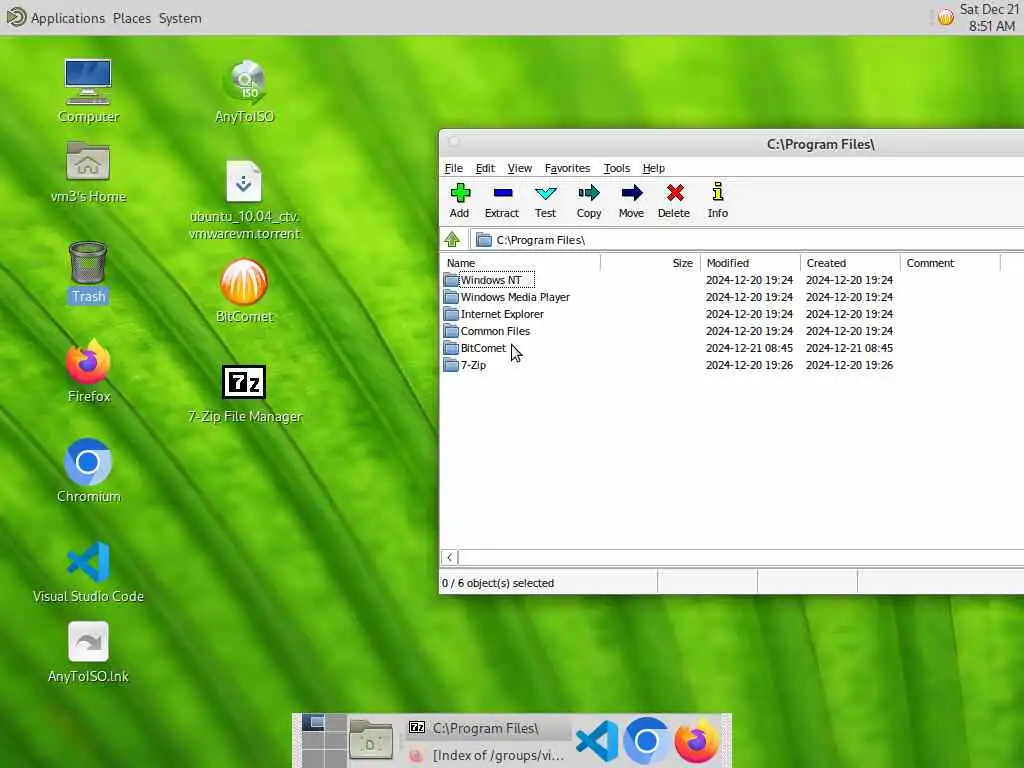Select the Firefox desktop icon
This screenshot has height=768, width=1024.
88,371
